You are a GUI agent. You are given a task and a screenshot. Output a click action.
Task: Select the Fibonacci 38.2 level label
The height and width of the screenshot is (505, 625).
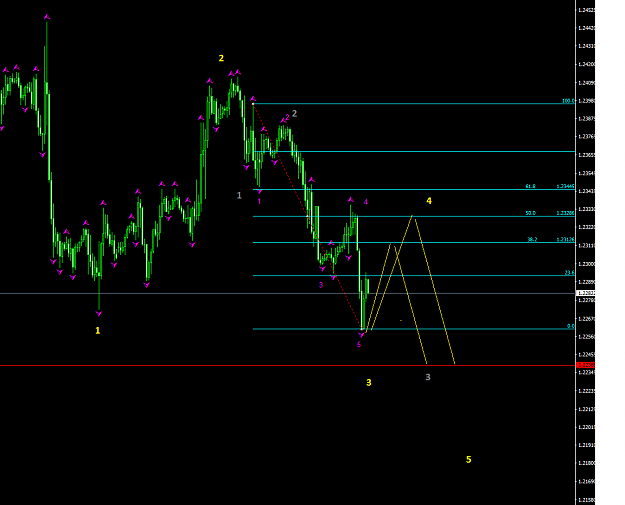532,240
